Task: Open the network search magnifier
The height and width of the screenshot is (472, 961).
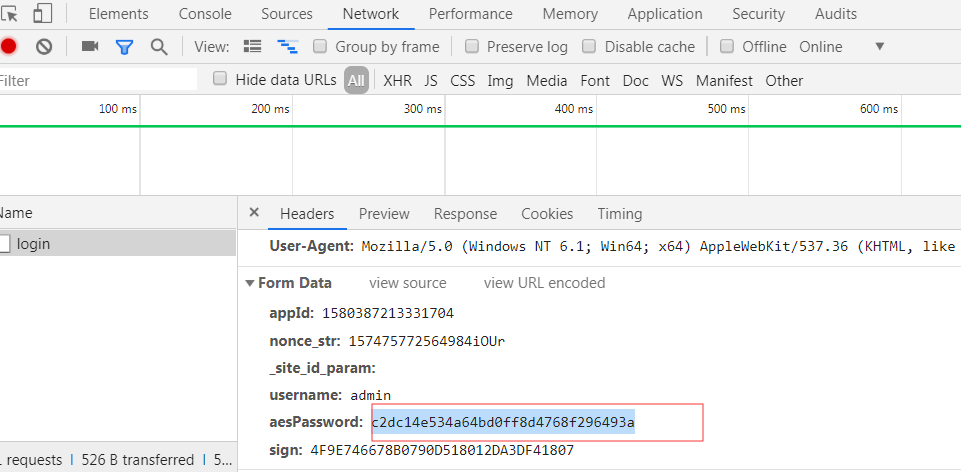Action: pyautogui.click(x=158, y=47)
